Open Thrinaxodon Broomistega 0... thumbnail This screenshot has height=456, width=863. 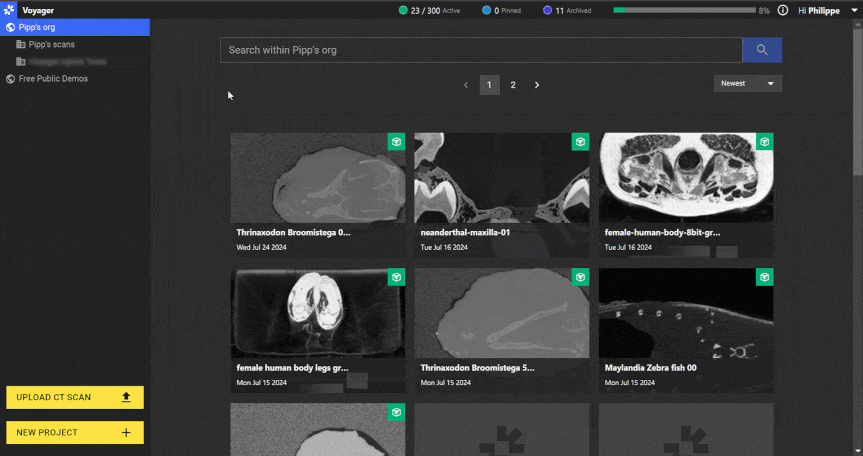point(318,178)
